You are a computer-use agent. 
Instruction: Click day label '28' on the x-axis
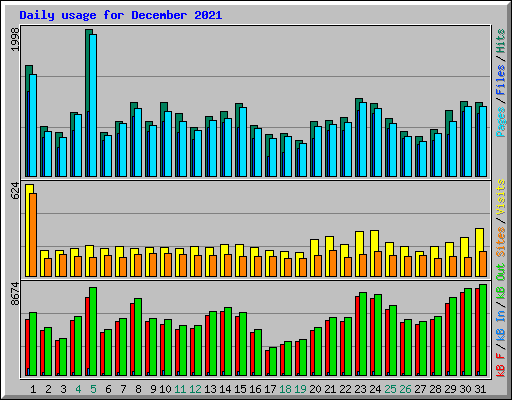(x=435, y=389)
